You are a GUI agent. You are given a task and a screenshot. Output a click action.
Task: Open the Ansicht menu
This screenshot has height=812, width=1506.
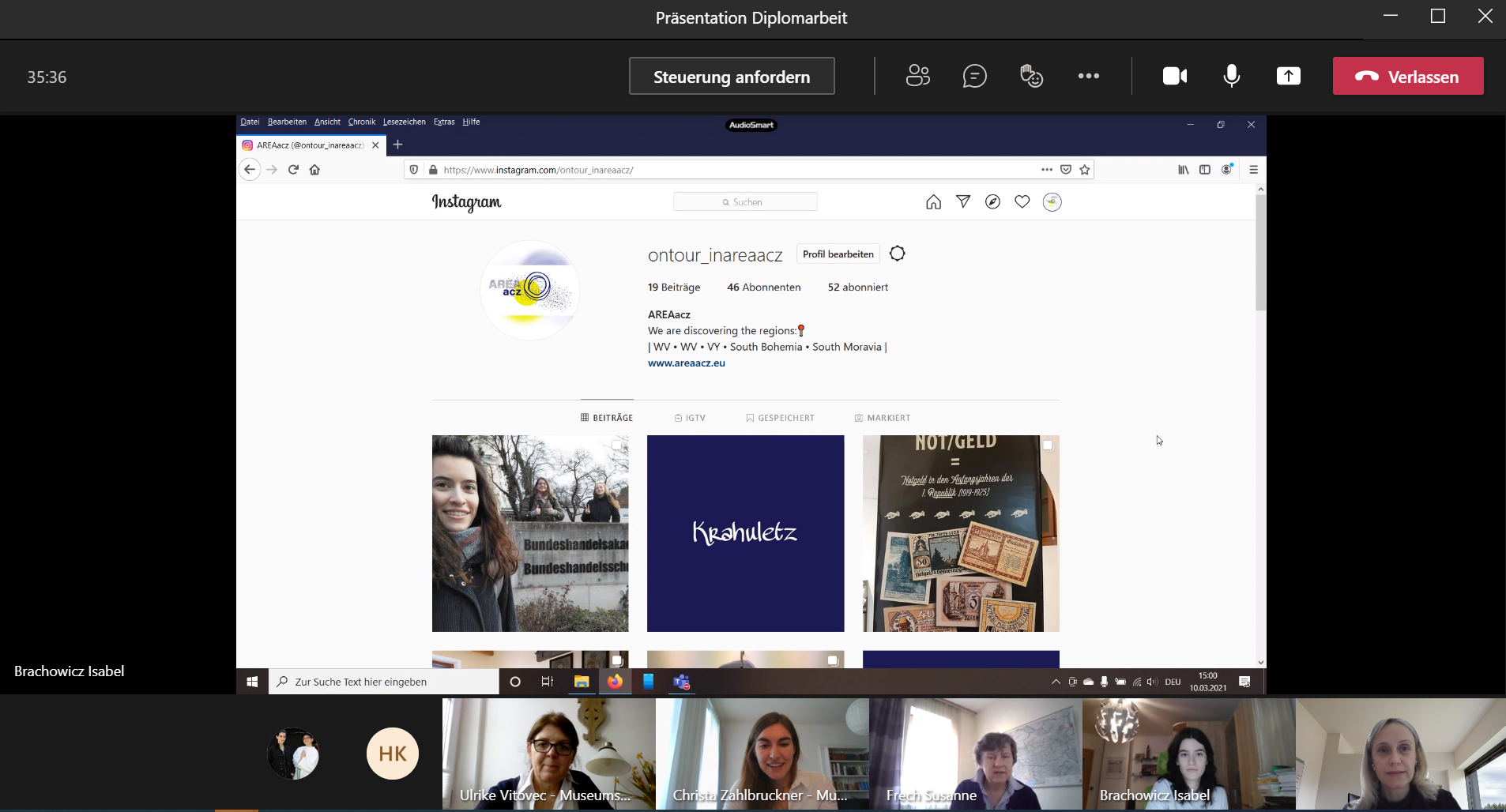click(327, 122)
